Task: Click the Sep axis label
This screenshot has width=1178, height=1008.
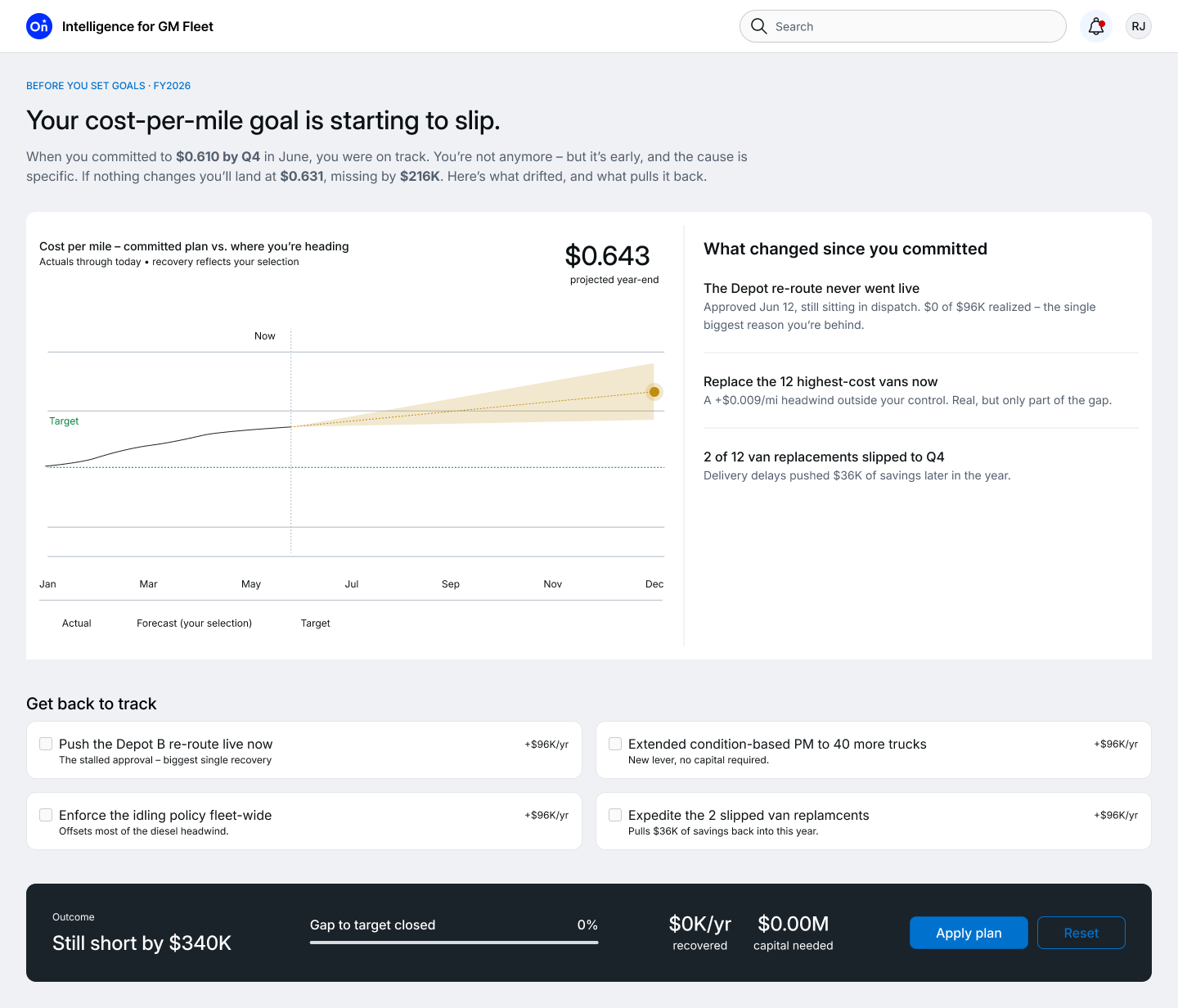Action: coord(451,584)
